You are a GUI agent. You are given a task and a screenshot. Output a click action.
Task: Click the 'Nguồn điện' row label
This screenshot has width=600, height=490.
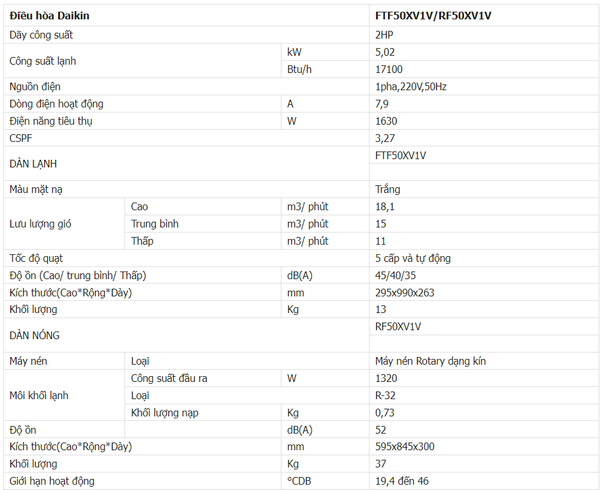point(35,86)
